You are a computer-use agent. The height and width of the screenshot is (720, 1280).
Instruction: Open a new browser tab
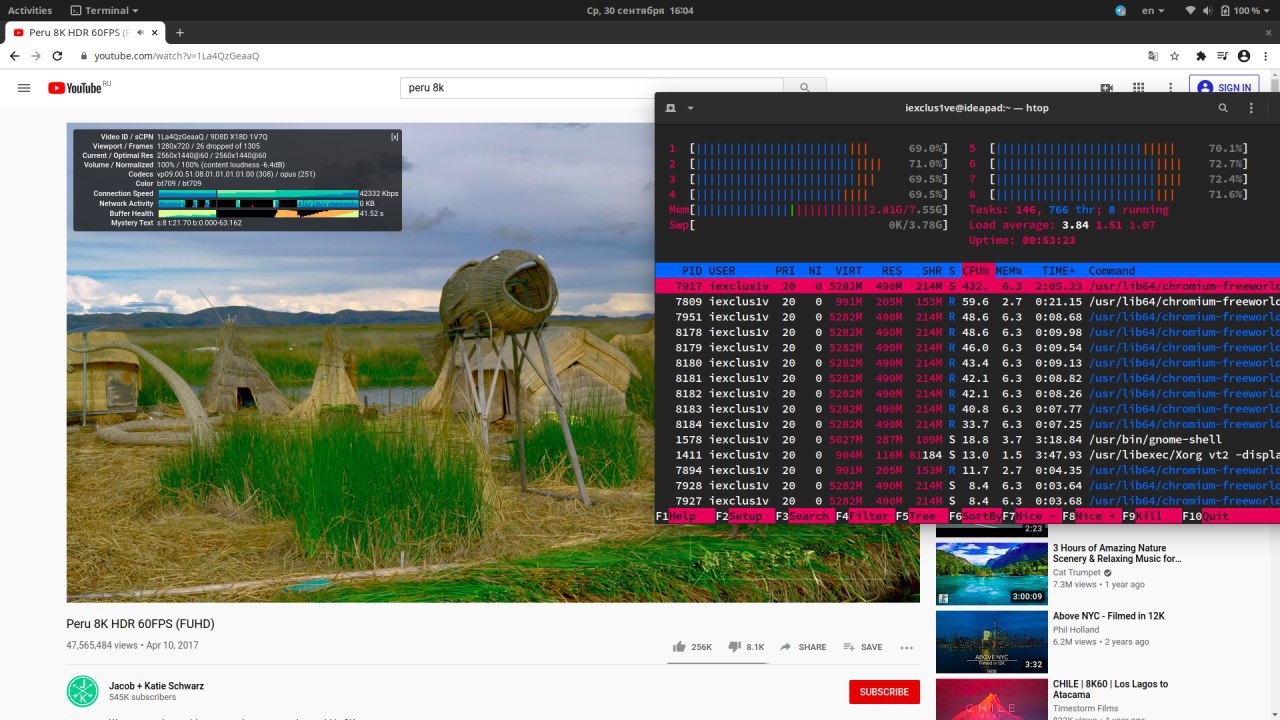pos(180,33)
